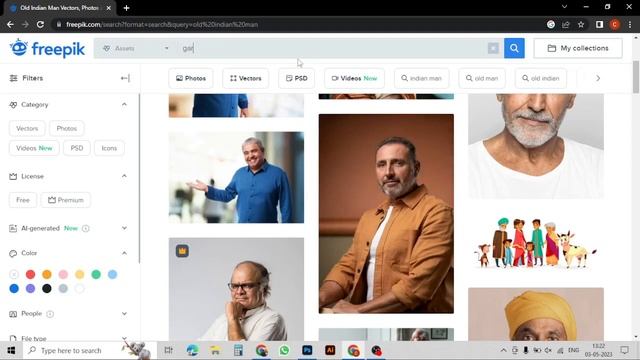This screenshot has height=360, width=640.
Task: Click the premium crown badge on thumbnail
Action: (x=182, y=251)
